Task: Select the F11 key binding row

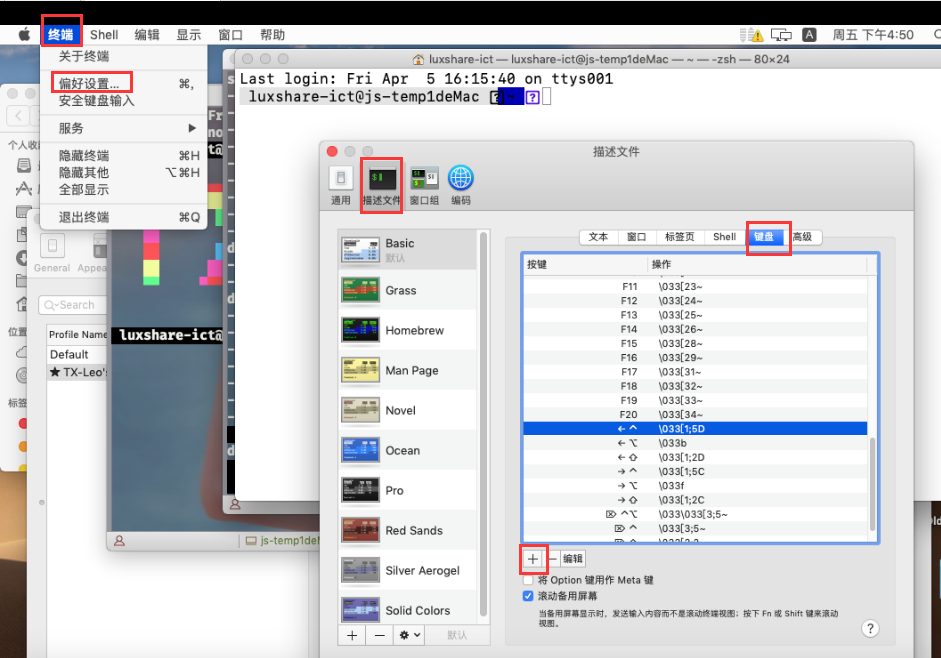Action: coord(696,286)
